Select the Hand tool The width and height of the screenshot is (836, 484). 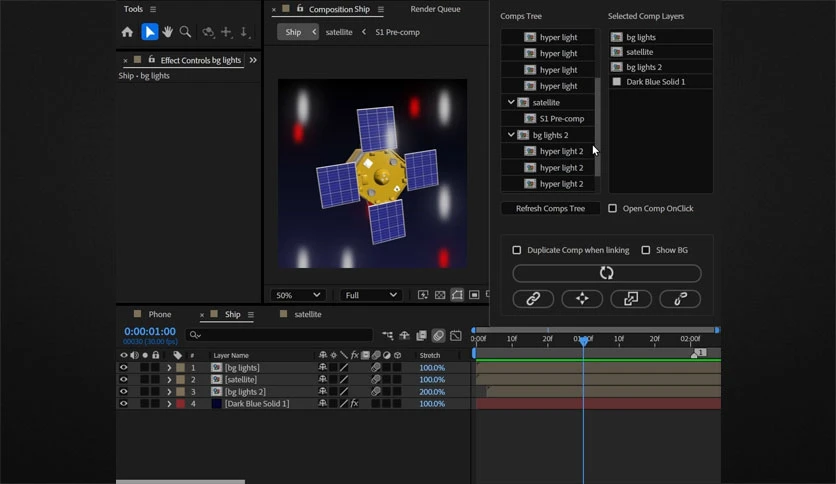pos(167,32)
